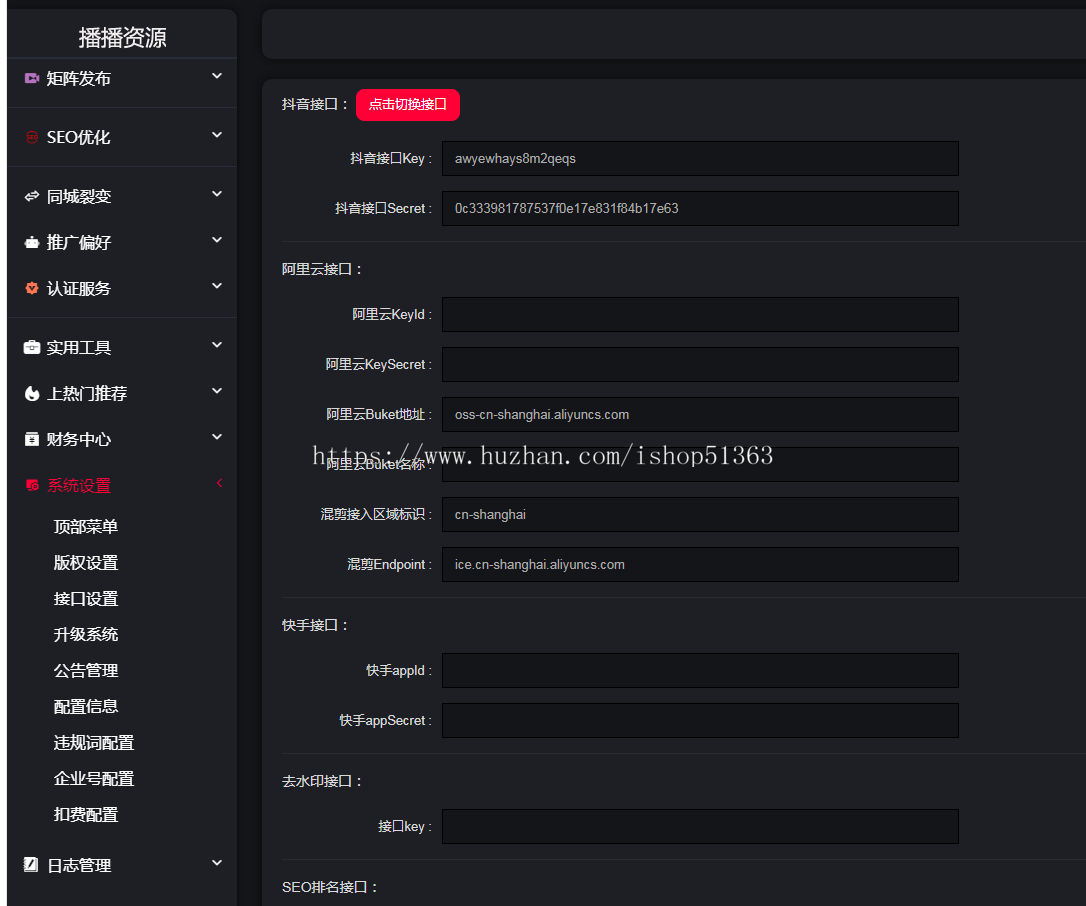Click the 去水印接口 section heading

click(322, 781)
